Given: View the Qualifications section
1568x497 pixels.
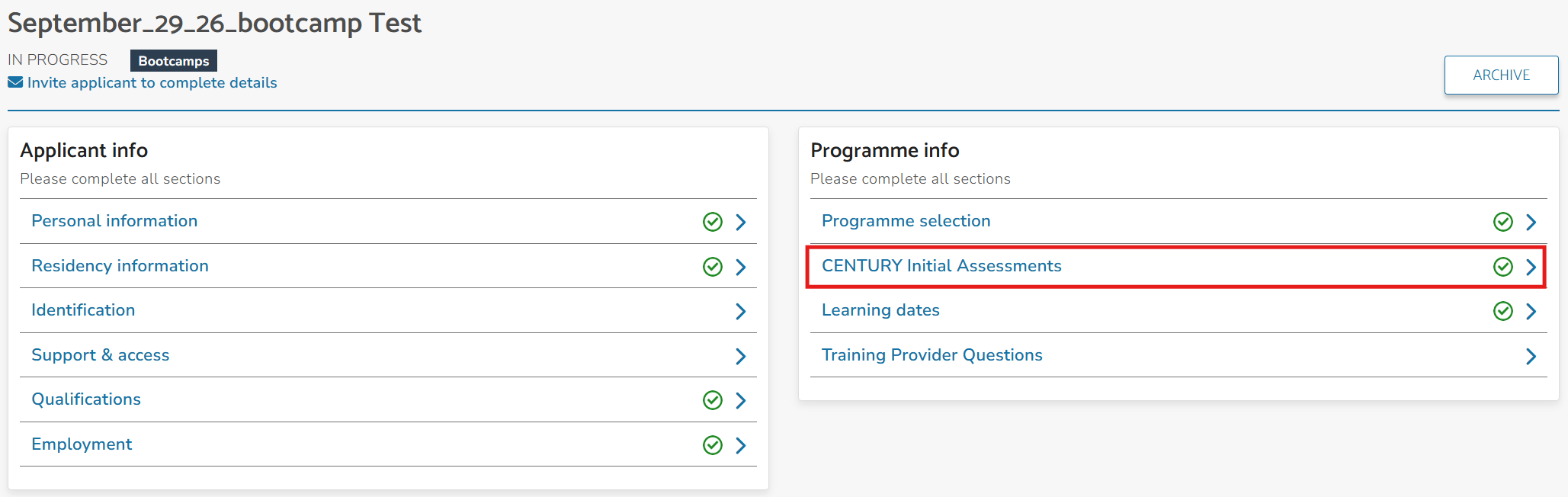Looking at the screenshot, I should click(388, 399).
